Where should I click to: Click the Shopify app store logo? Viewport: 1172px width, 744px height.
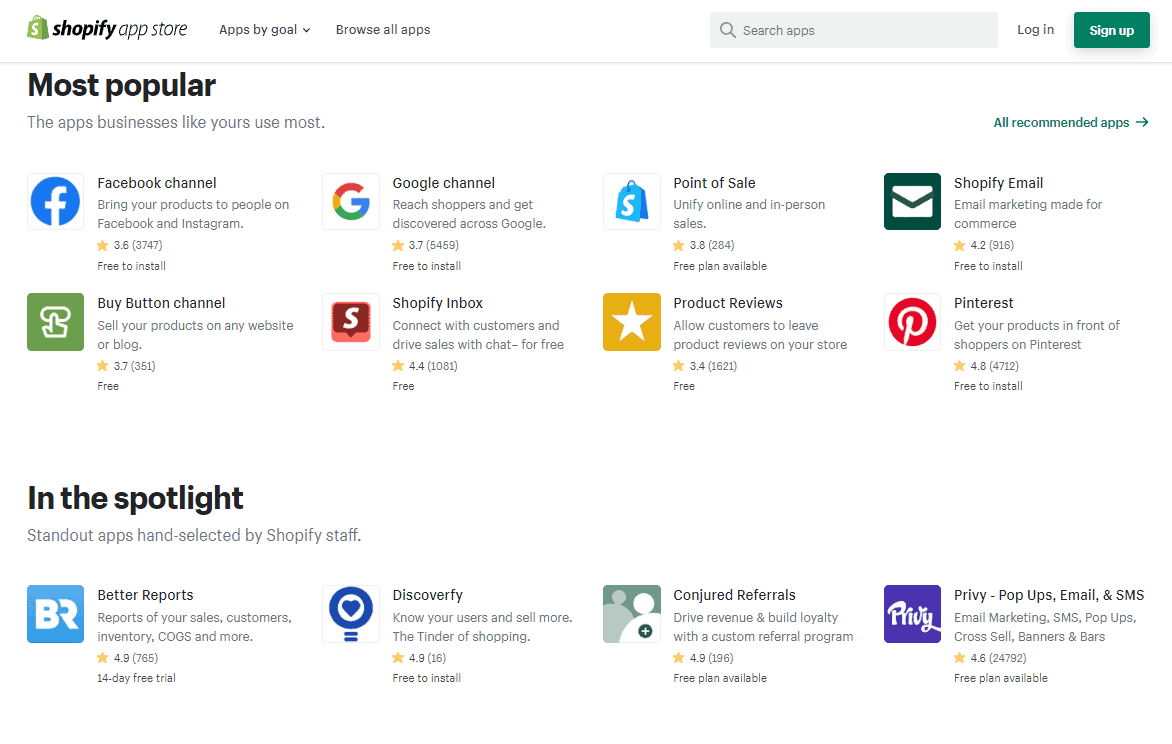107,29
